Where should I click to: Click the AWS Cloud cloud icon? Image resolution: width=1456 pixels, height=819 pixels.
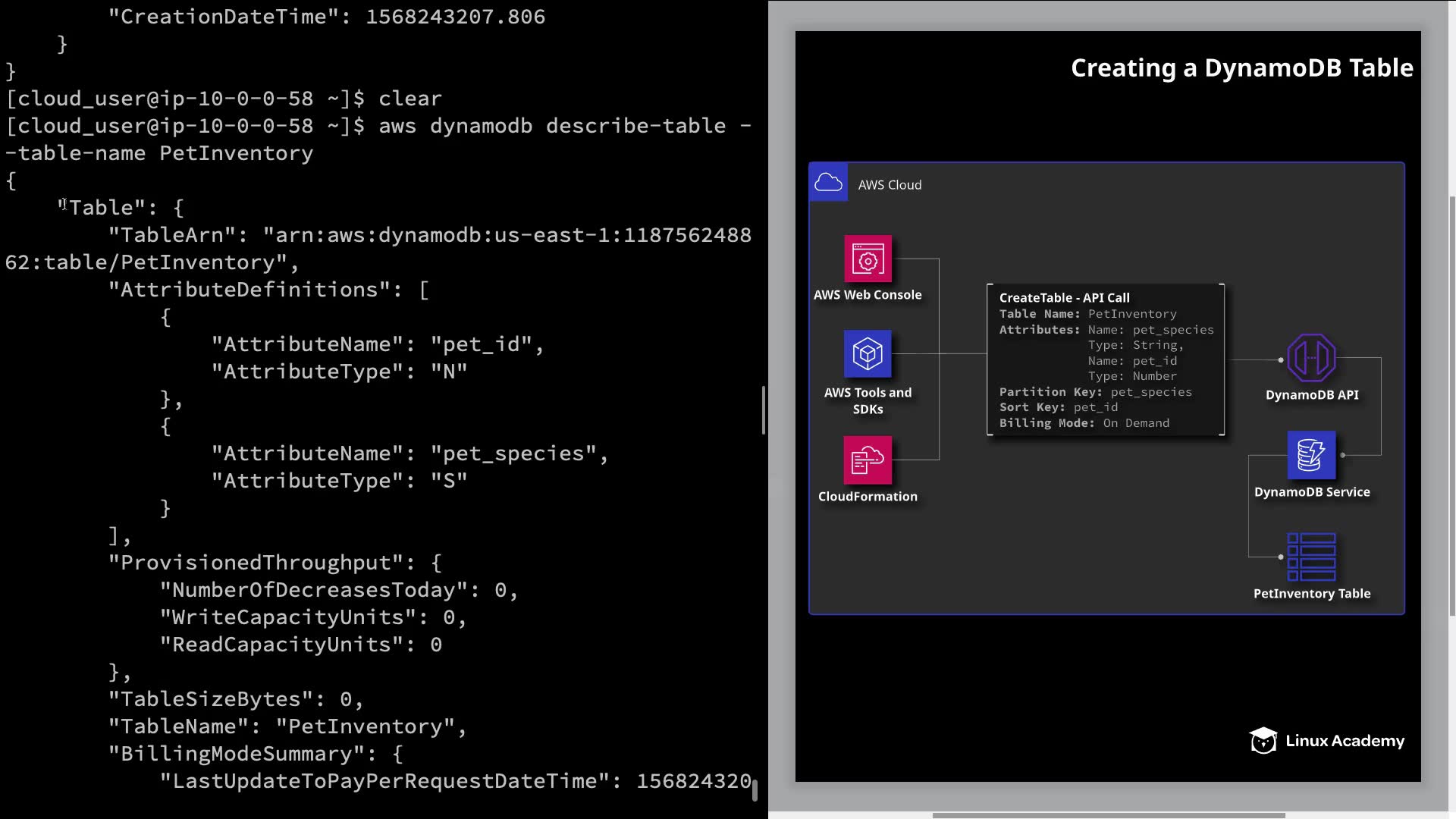828,183
